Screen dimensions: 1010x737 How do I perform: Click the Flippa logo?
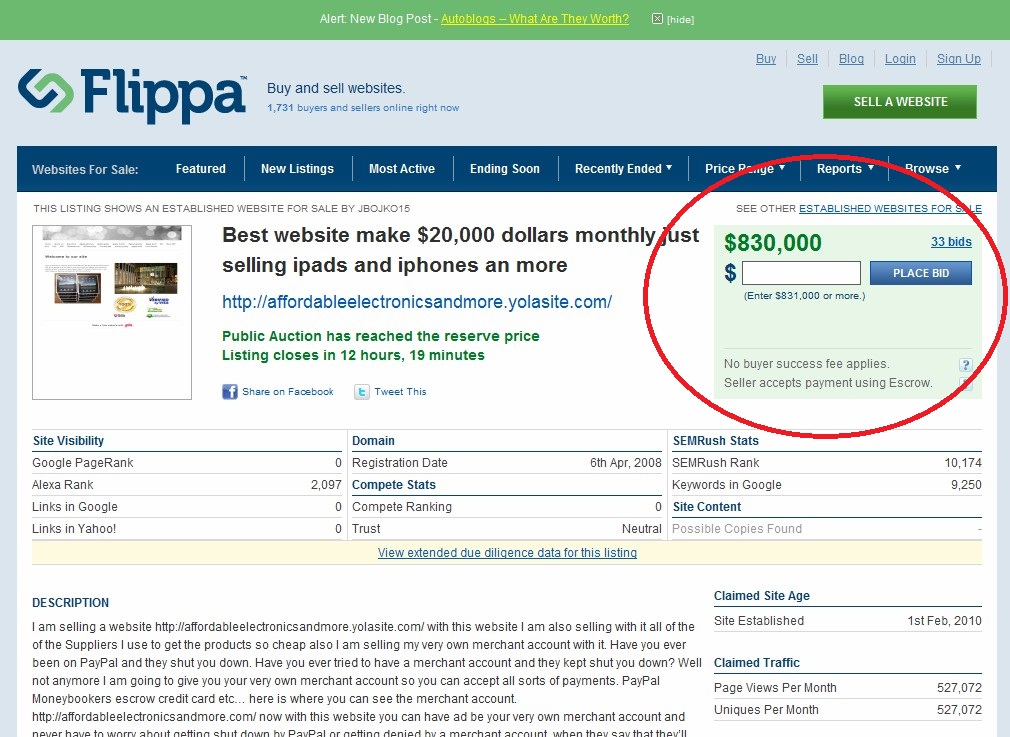[x=132, y=95]
